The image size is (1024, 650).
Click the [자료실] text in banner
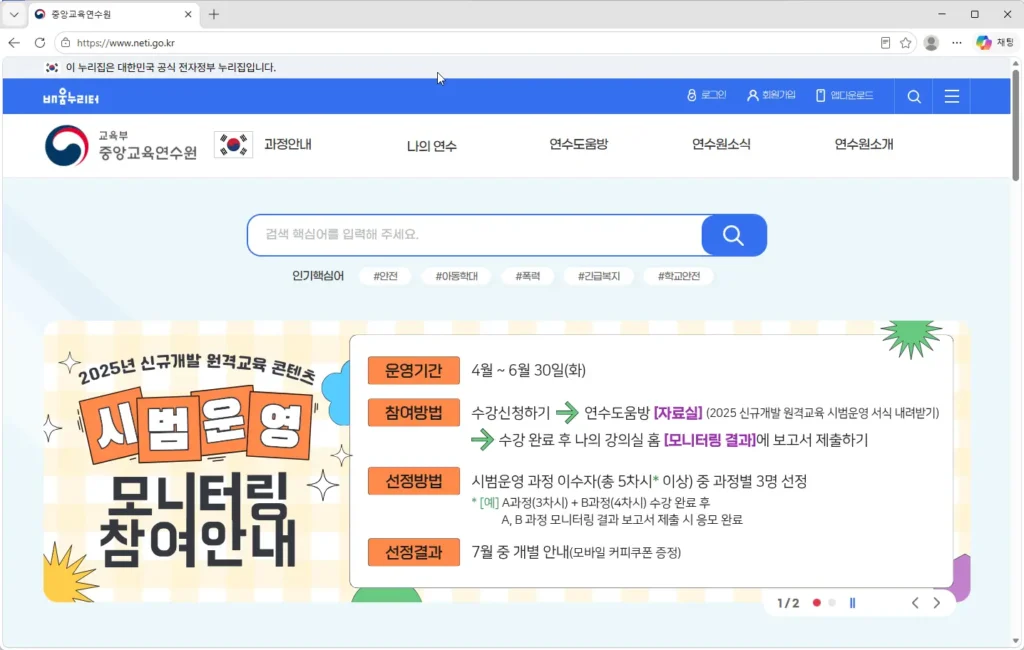pos(678,413)
